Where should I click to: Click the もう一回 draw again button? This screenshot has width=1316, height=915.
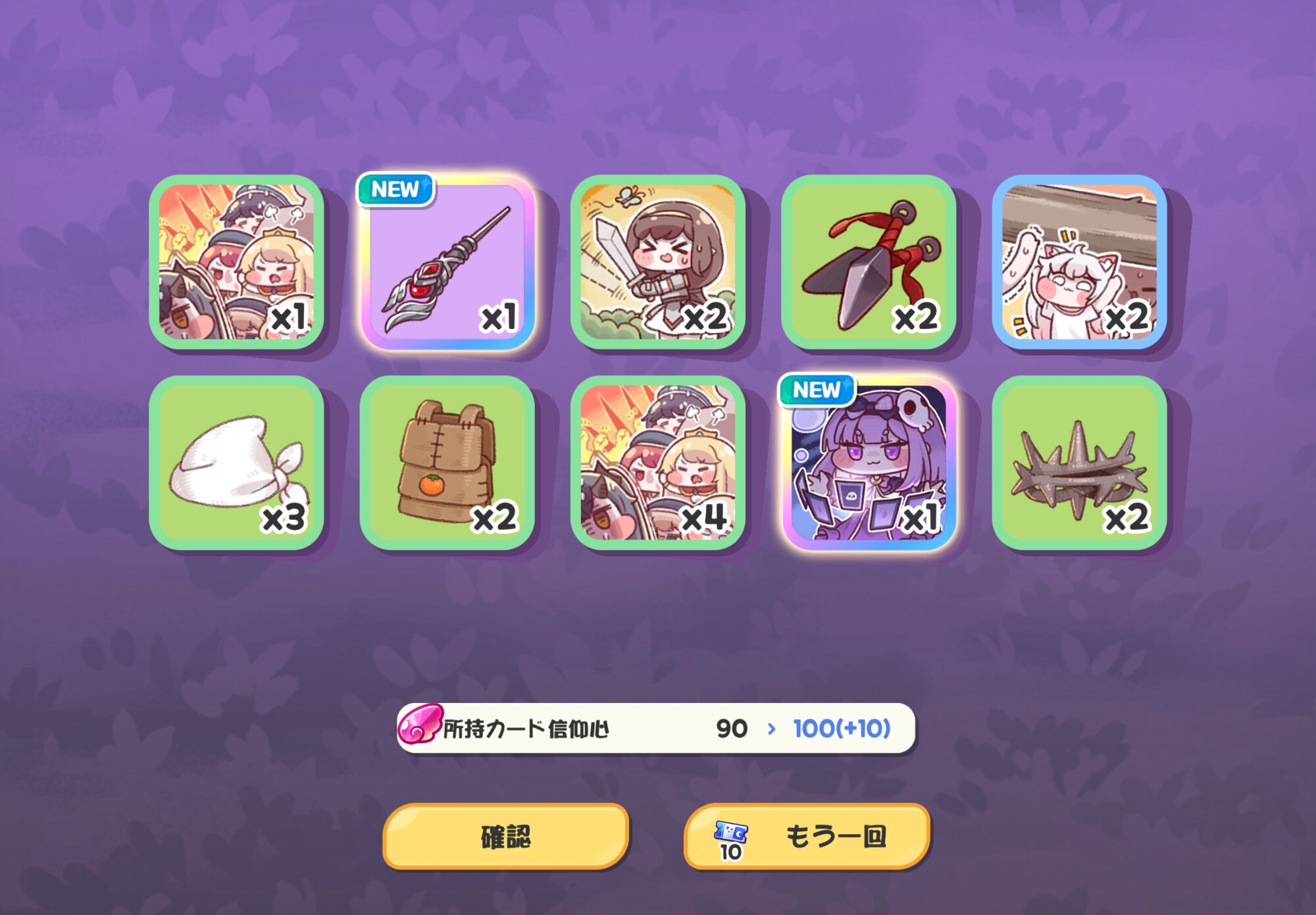click(x=807, y=836)
